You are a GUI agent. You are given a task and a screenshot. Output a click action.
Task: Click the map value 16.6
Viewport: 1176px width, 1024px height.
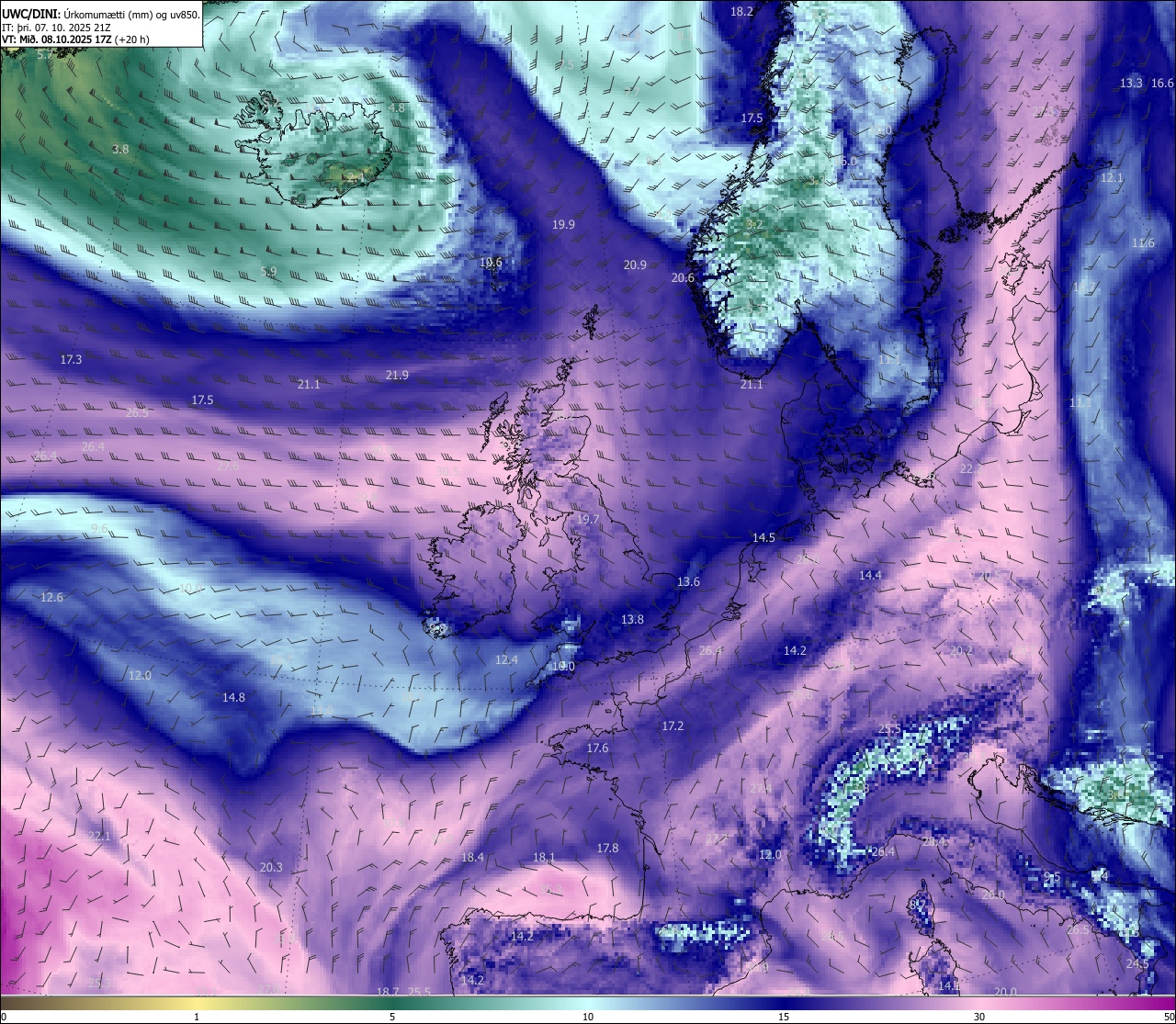click(1162, 84)
